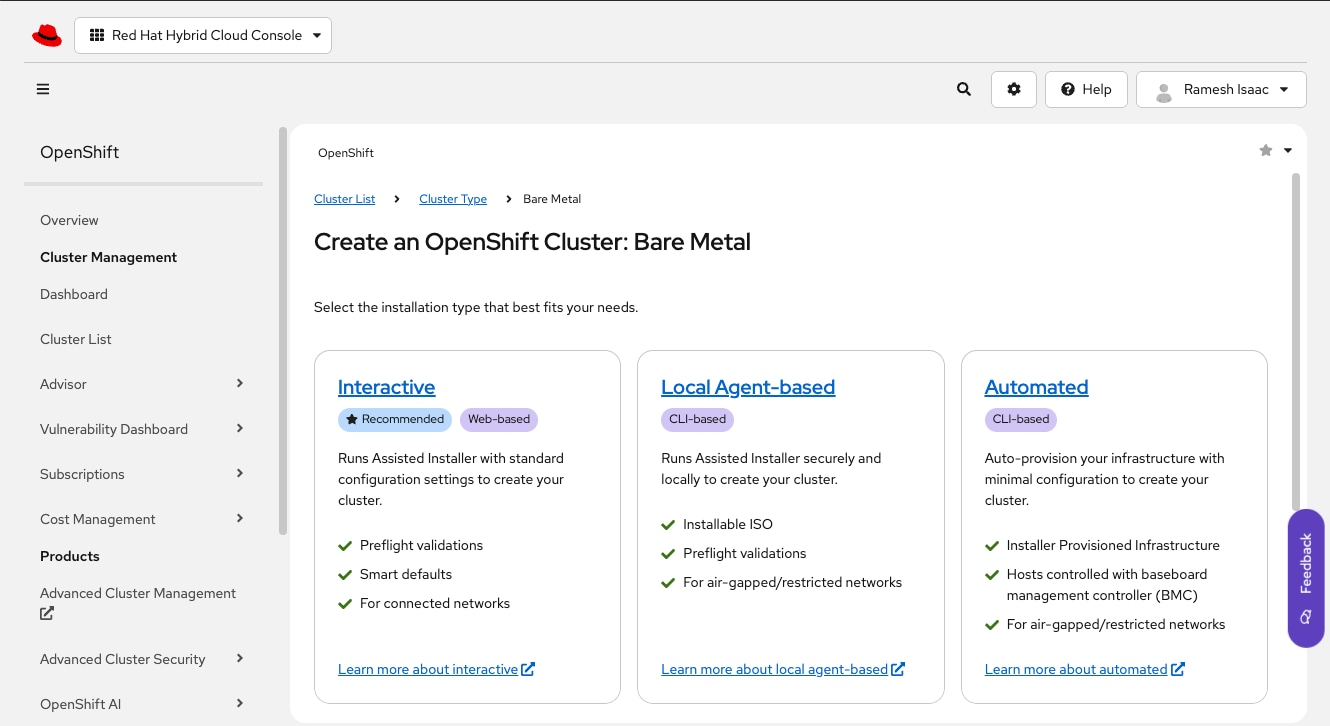
Task: Open Dashboard in the sidebar
Action: click(x=74, y=294)
